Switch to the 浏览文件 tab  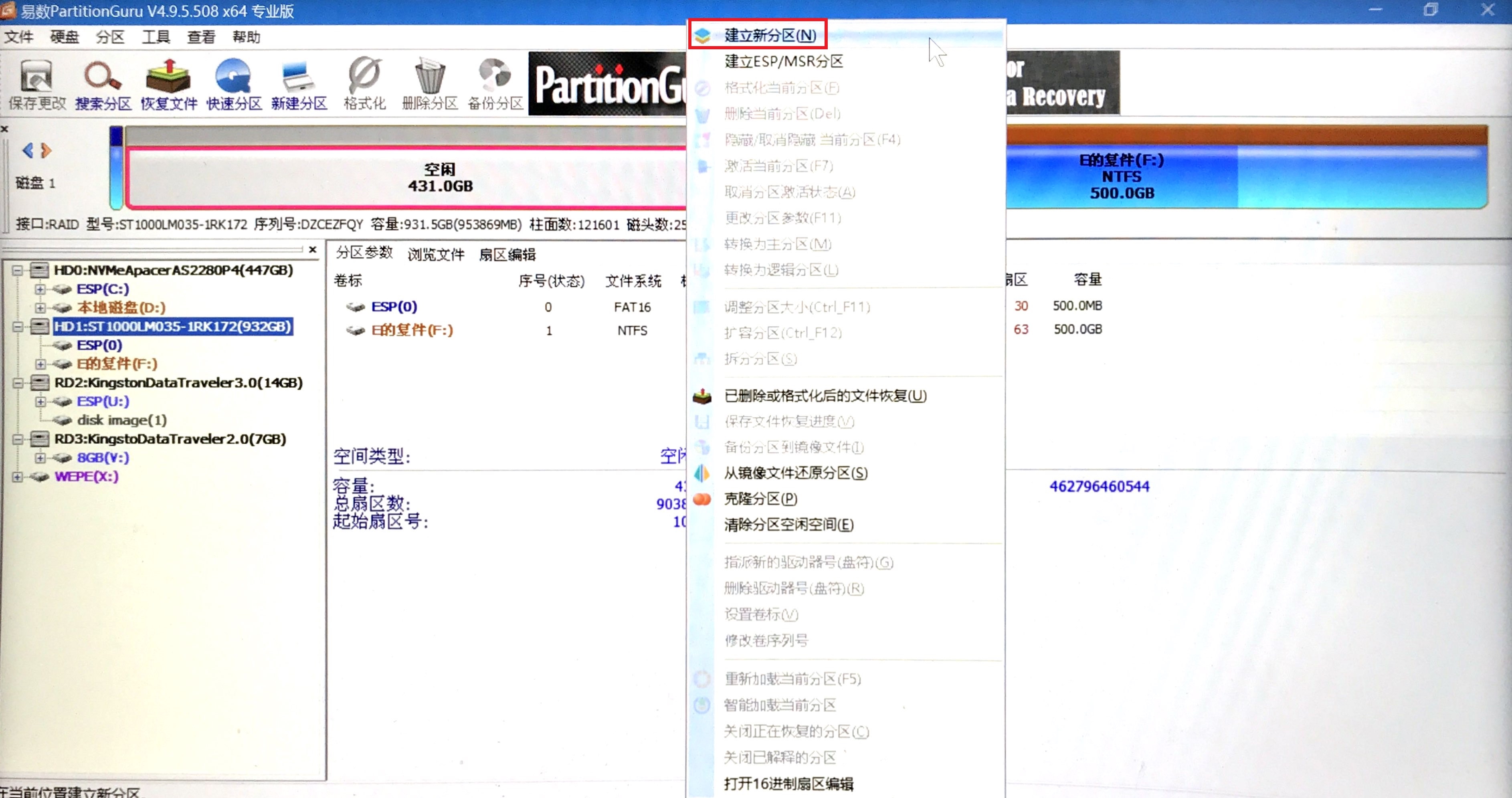435,254
